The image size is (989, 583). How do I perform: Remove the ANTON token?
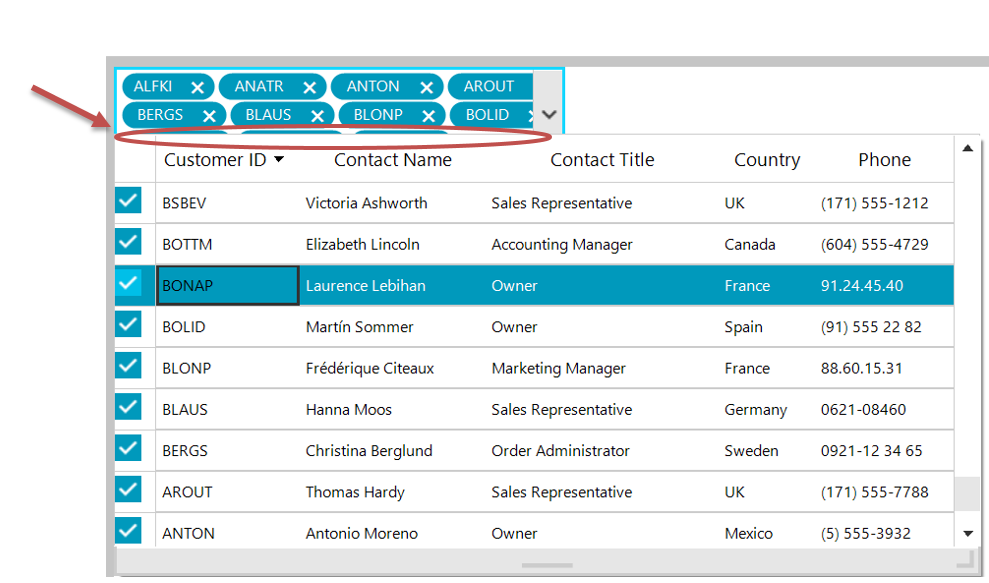pyautogui.click(x=426, y=88)
